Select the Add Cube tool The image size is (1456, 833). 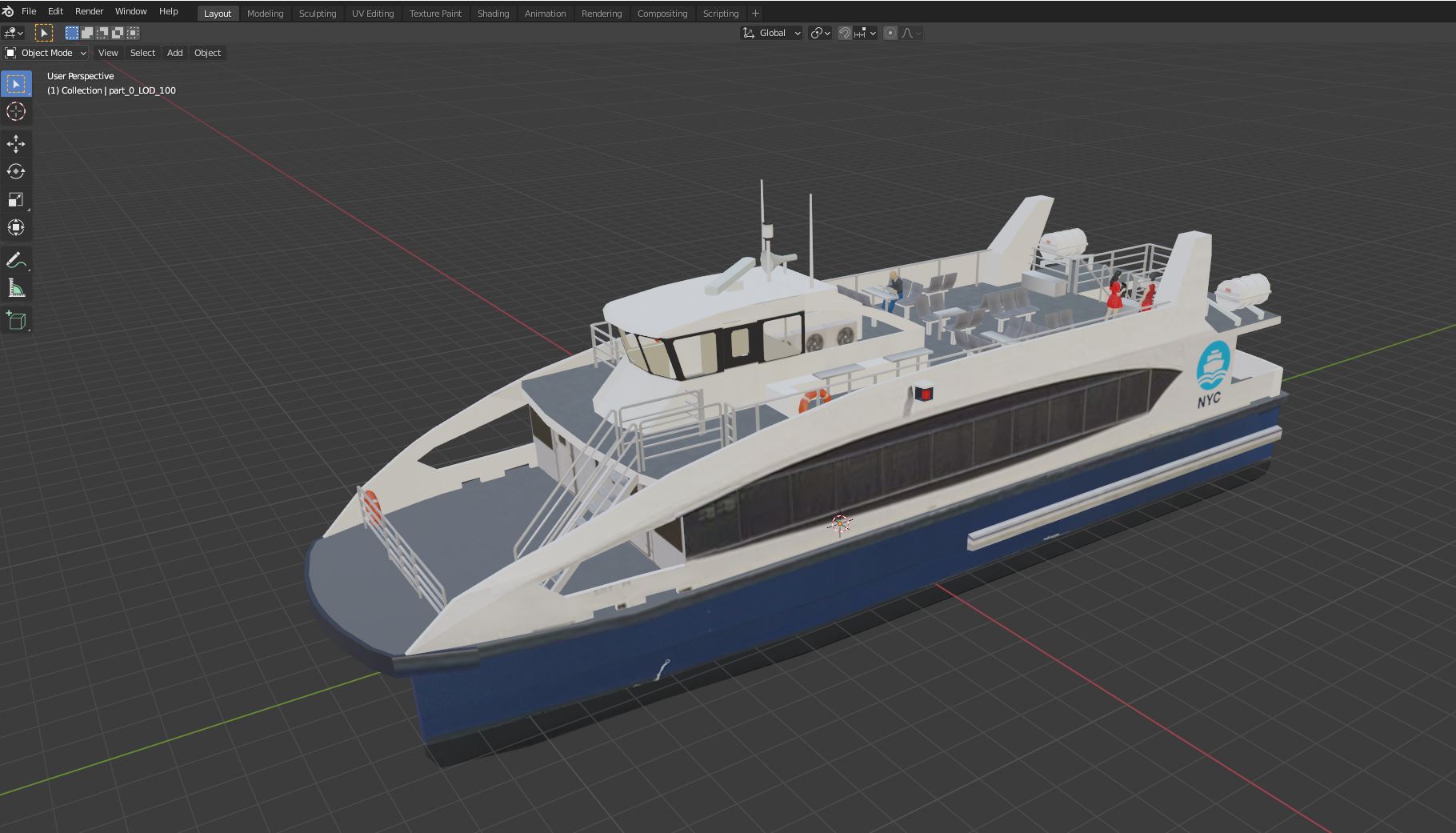16,321
